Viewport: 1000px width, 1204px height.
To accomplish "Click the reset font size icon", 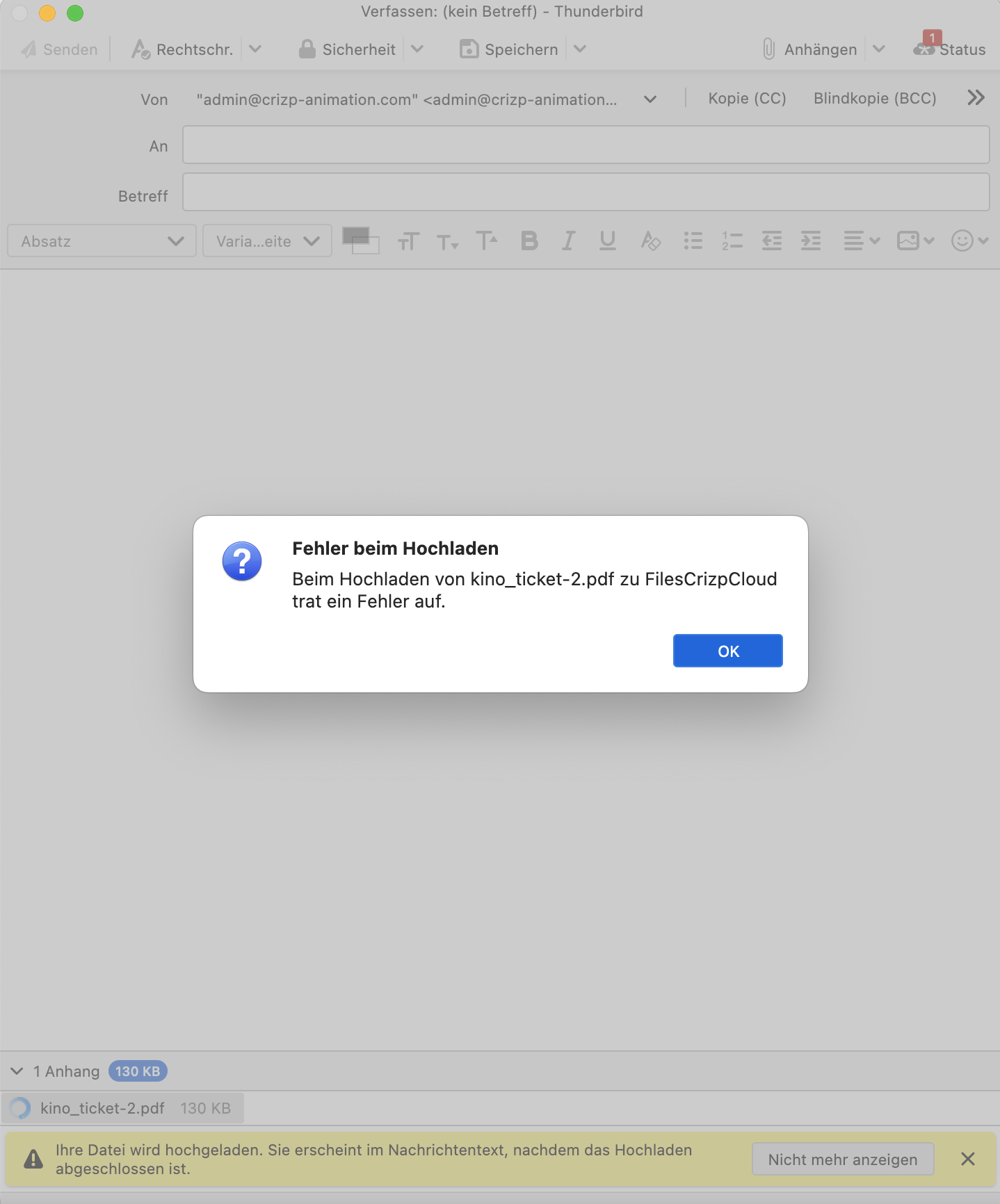I will [408, 241].
